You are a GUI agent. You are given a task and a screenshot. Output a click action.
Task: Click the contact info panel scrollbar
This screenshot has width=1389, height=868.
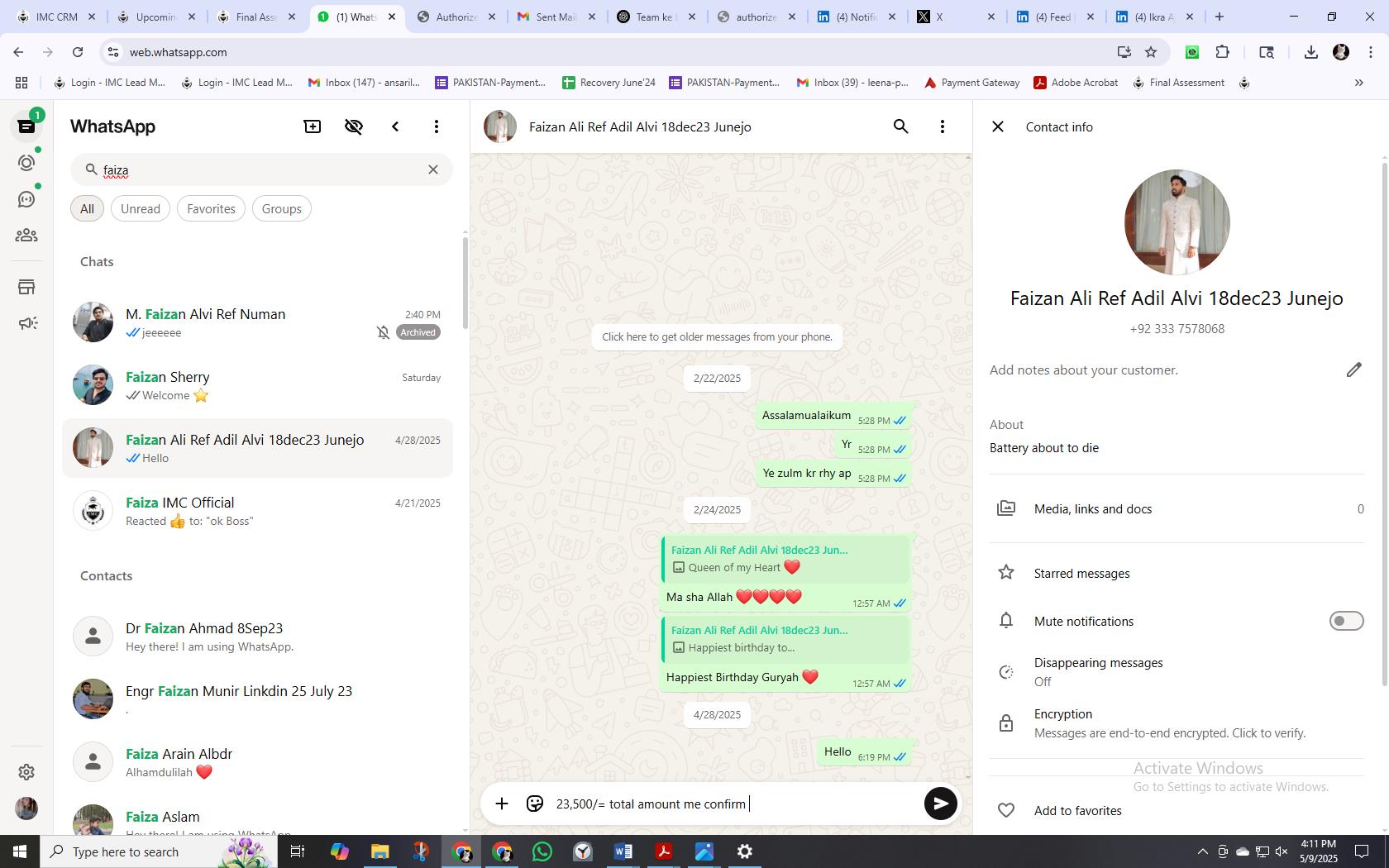[1385, 424]
